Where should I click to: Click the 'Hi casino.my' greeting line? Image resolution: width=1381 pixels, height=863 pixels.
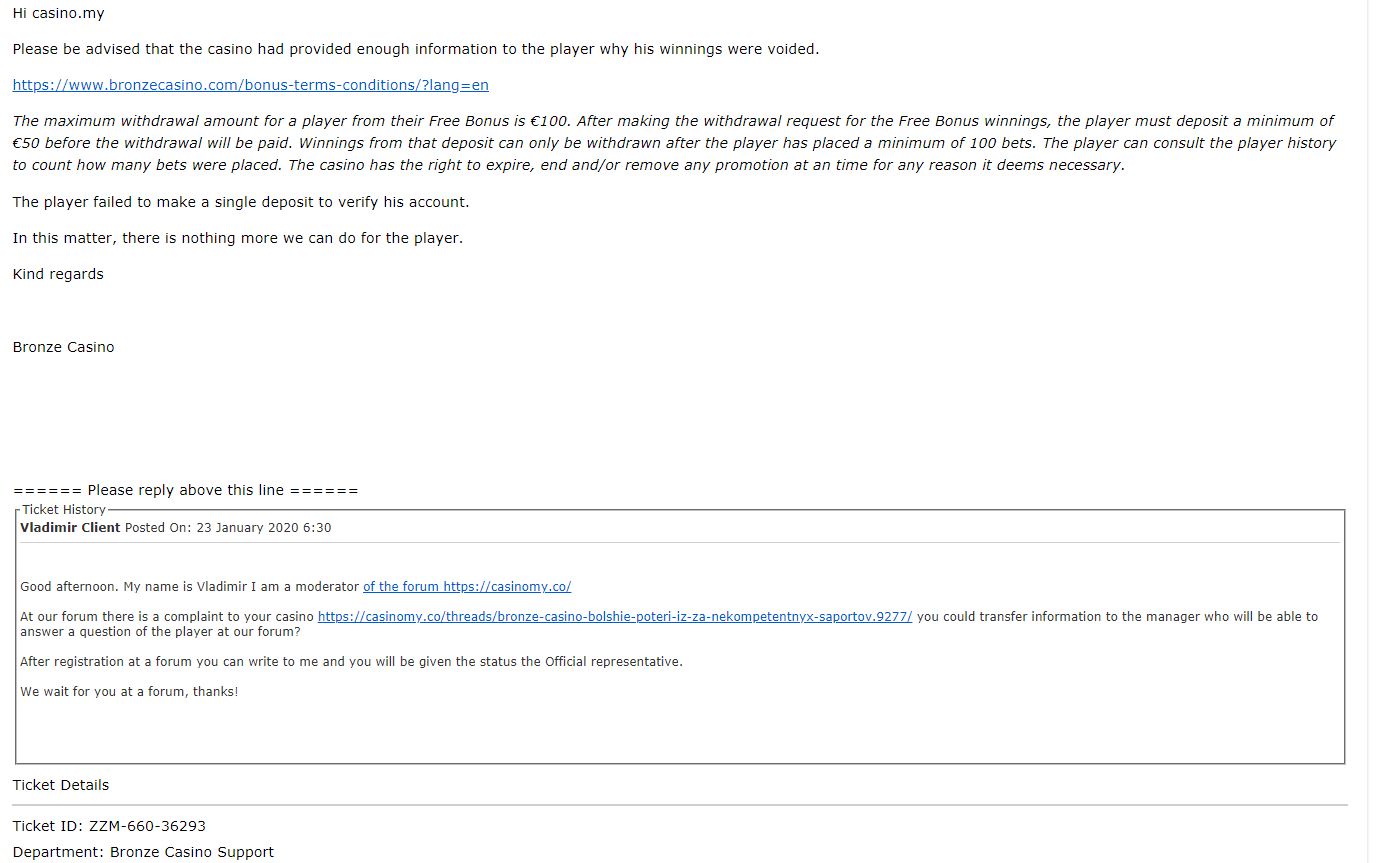(x=58, y=14)
